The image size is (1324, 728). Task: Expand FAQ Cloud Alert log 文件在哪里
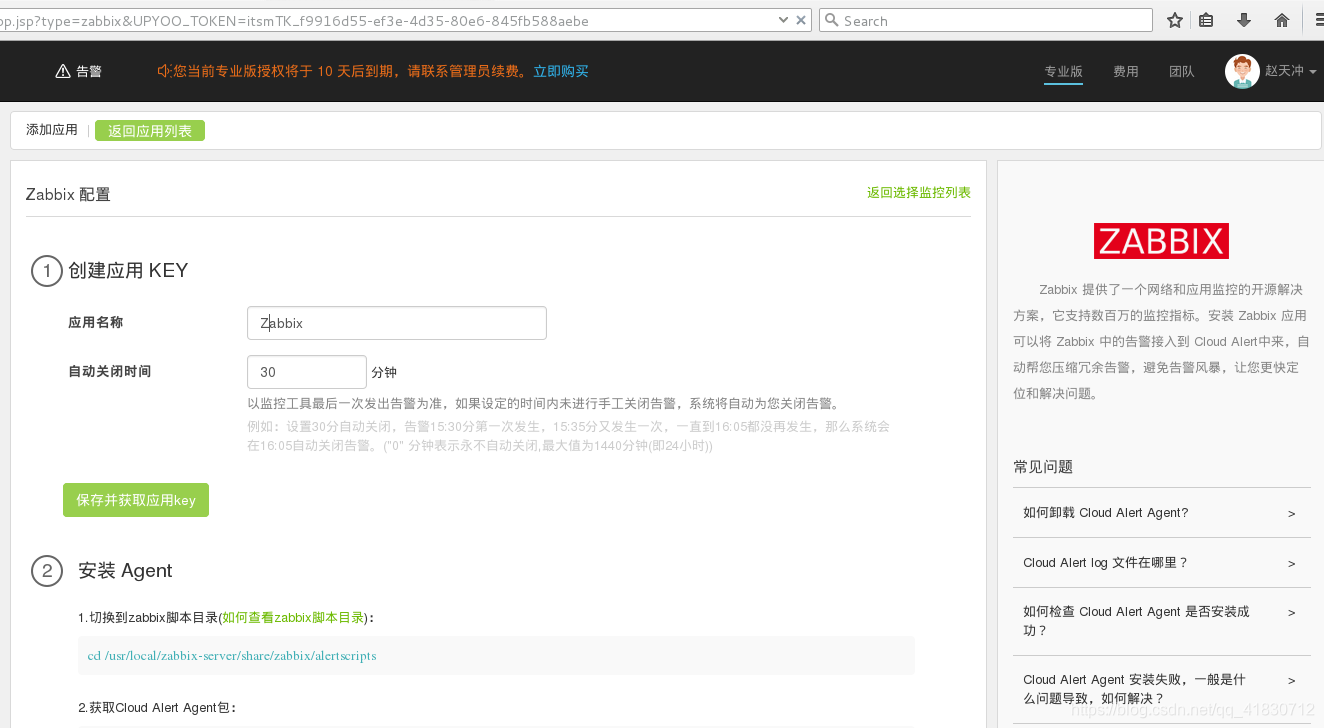[x=1161, y=563]
